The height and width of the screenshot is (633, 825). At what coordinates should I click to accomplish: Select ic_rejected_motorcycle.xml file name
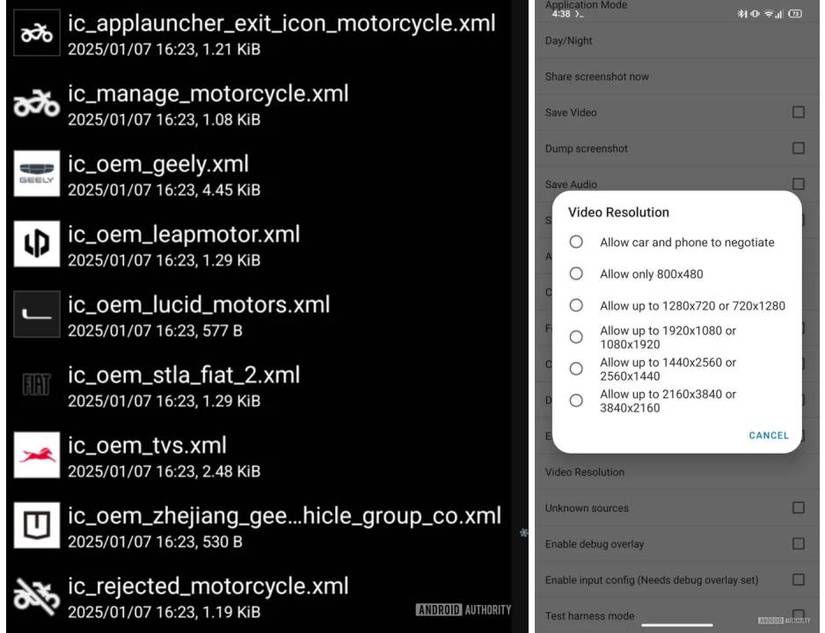(x=208, y=587)
